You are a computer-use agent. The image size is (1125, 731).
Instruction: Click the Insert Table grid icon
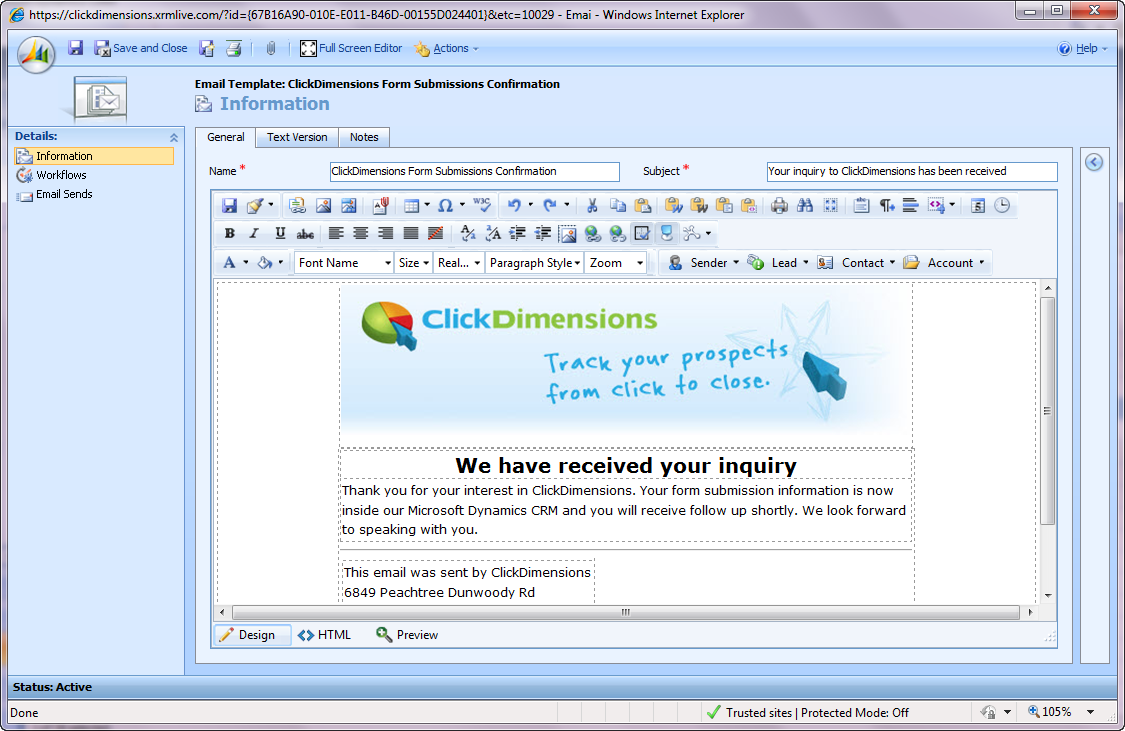[x=411, y=206]
